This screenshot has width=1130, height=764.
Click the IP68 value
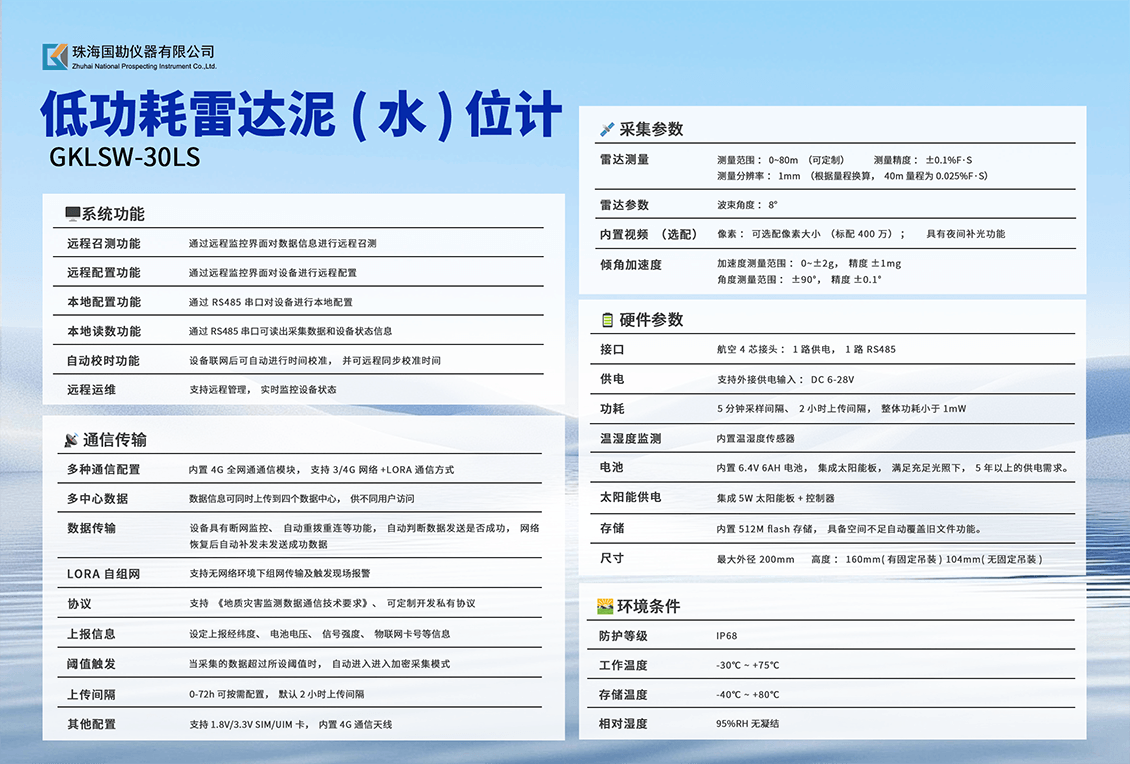click(x=726, y=636)
